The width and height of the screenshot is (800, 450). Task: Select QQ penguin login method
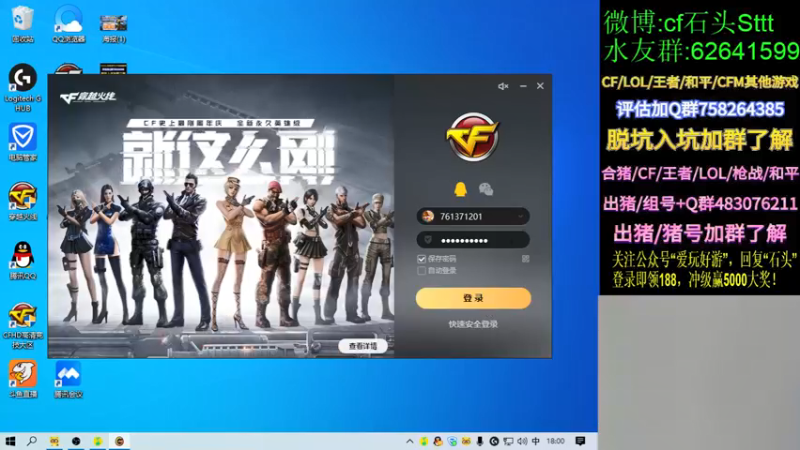(460, 189)
